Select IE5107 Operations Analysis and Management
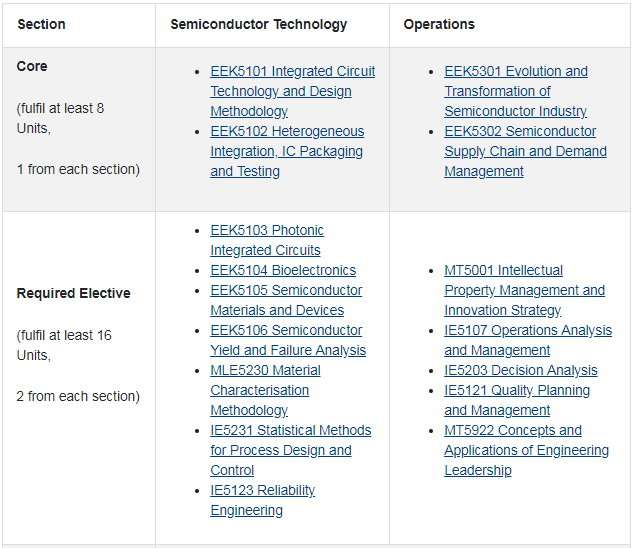 pos(528,340)
